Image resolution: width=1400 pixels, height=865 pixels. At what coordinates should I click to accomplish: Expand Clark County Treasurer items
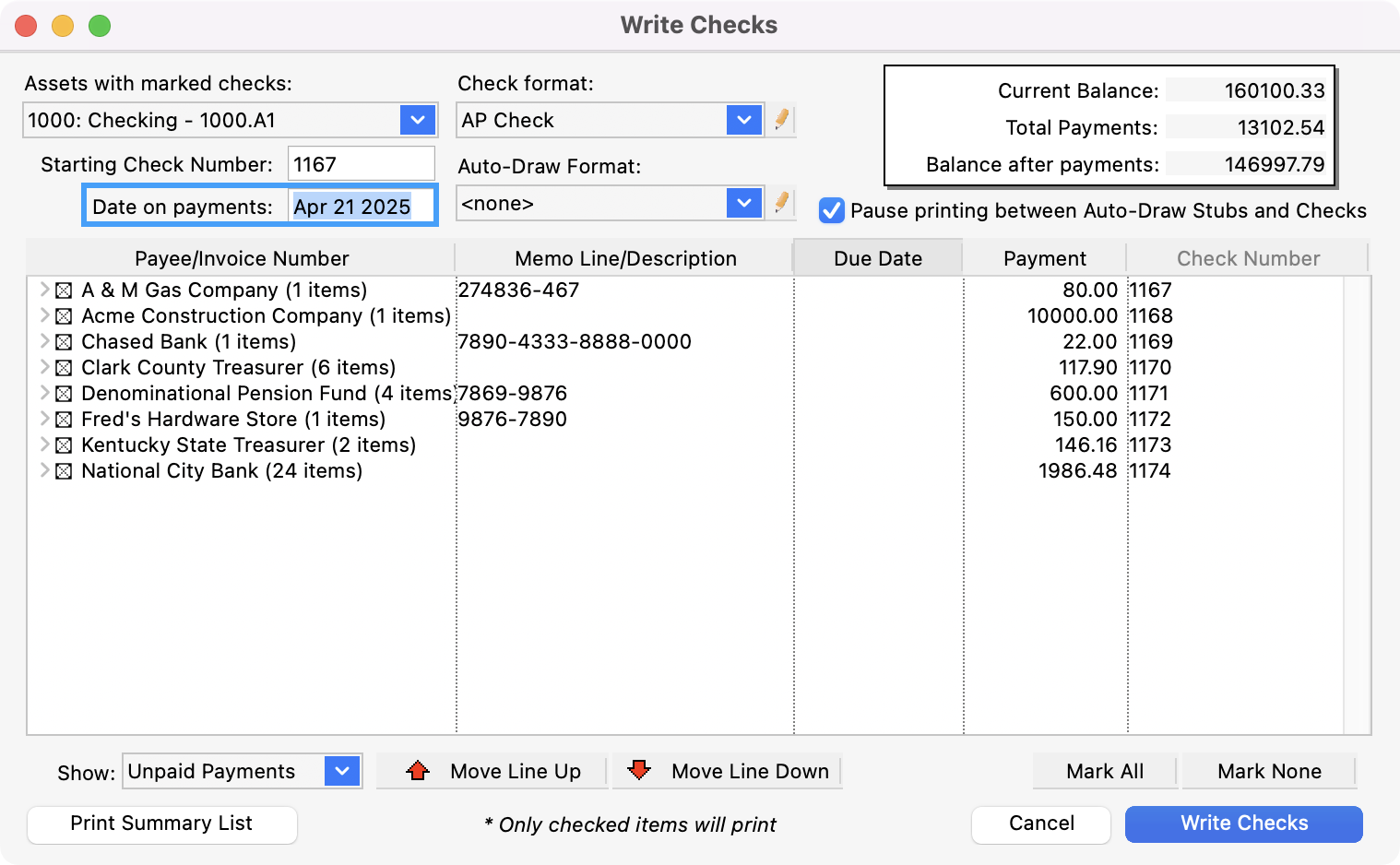[43, 367]
